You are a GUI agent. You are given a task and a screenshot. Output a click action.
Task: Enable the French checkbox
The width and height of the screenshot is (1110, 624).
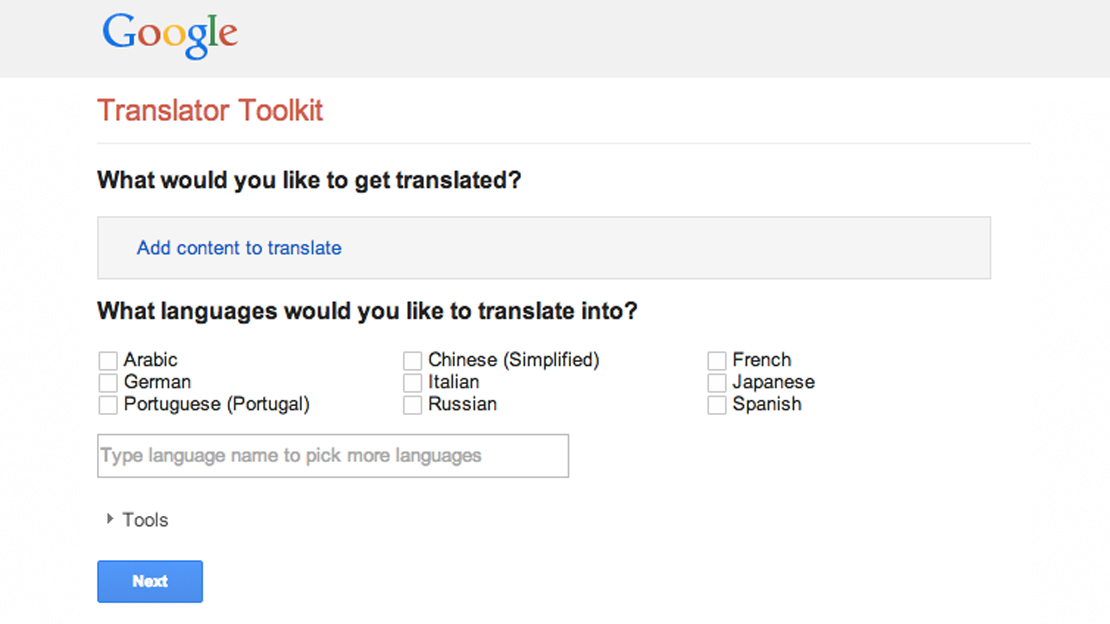point(716,361)
